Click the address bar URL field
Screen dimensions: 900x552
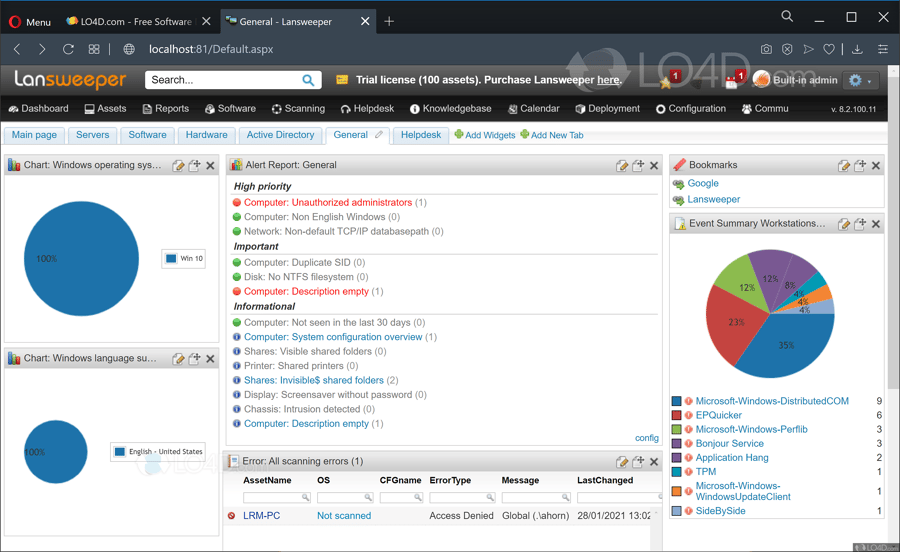click(x=211, y=49)
